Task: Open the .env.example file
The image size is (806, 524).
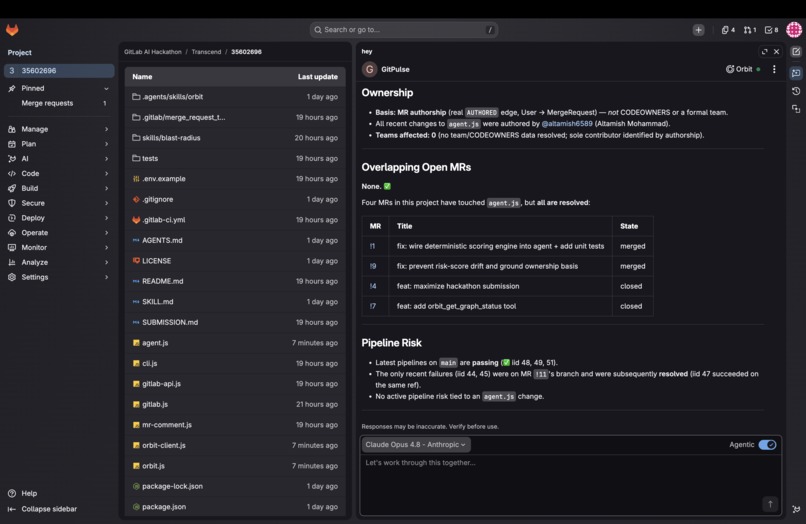Action: 163,179
